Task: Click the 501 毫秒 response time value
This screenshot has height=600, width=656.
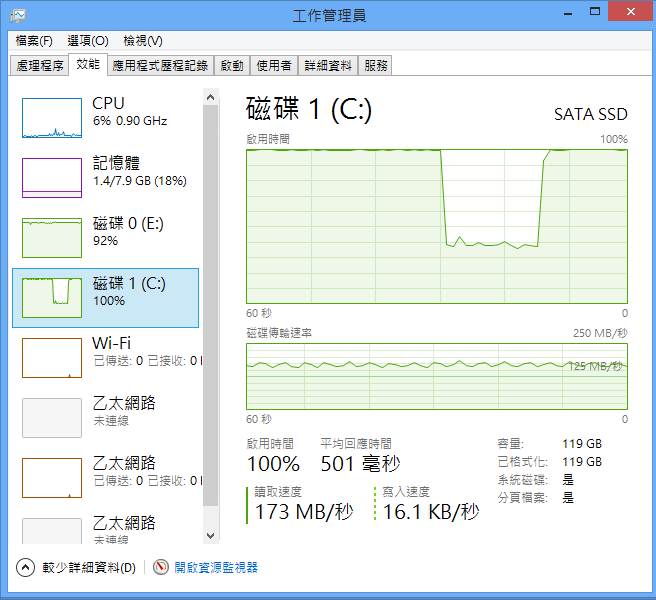Action: pyautogui.click(x=361, y=464)
